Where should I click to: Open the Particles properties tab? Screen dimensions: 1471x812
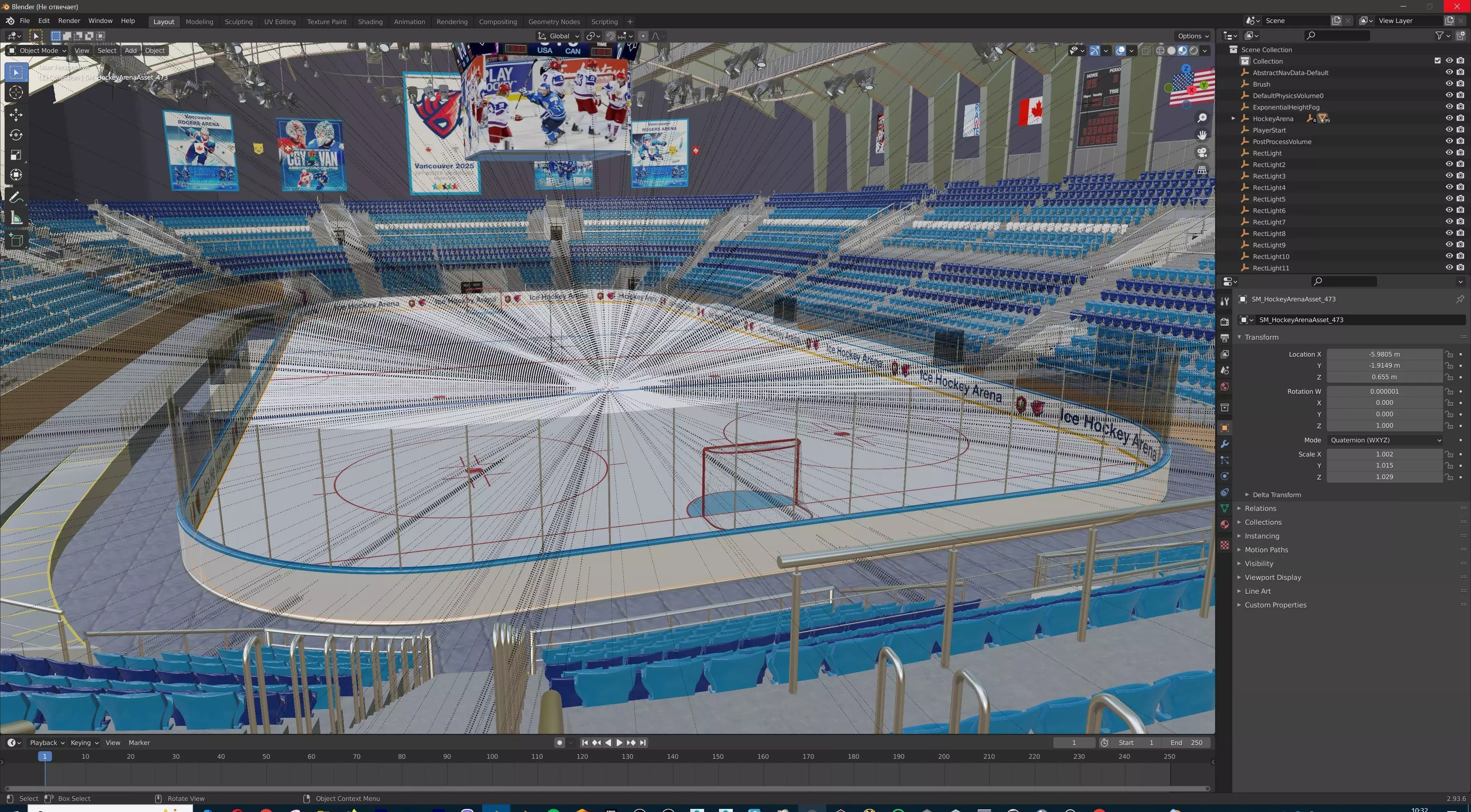[1224, 460]
